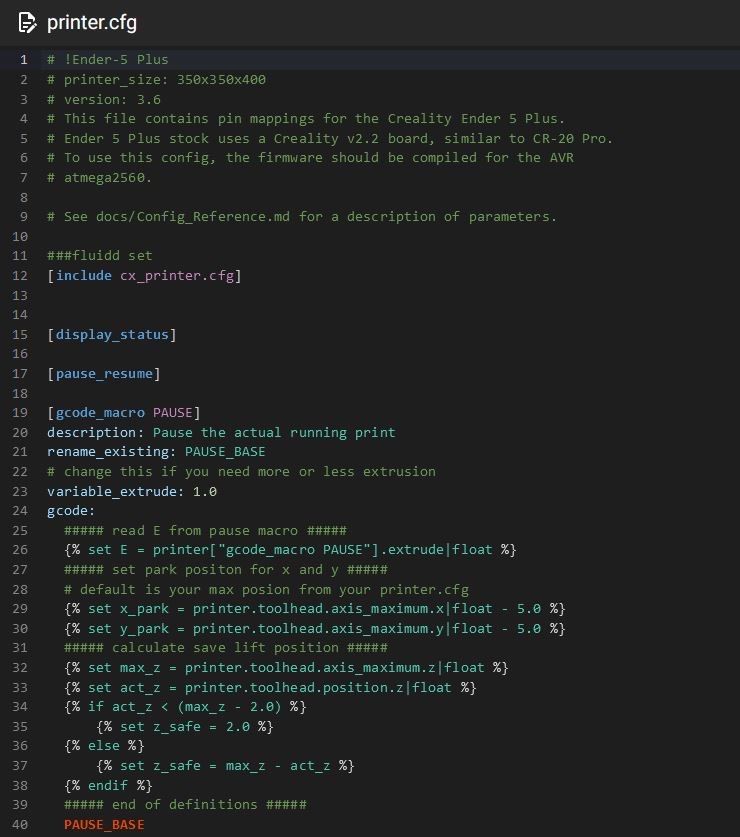This screenshot has width=740, height=837.
Task: Click the 'set park positon for x and y' comment
Action: point(226,570)
